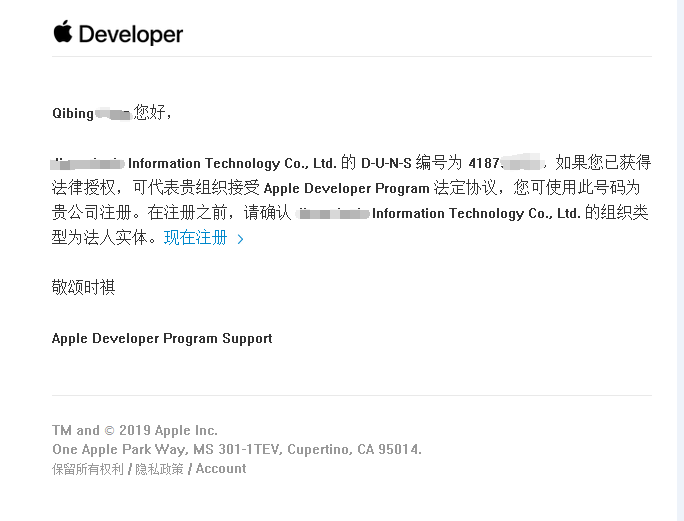Screen dimensions: 684x521
Task: Click the bold D-U-N-S label
Action: (386, 163)
